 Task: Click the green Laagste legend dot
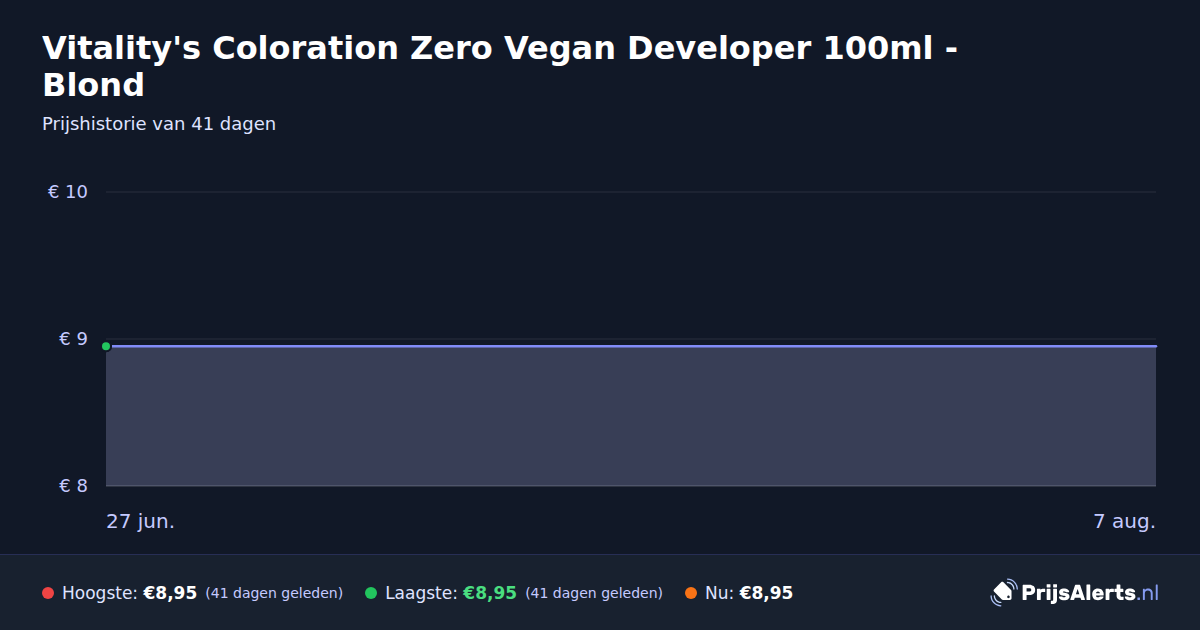coord(371,593)
